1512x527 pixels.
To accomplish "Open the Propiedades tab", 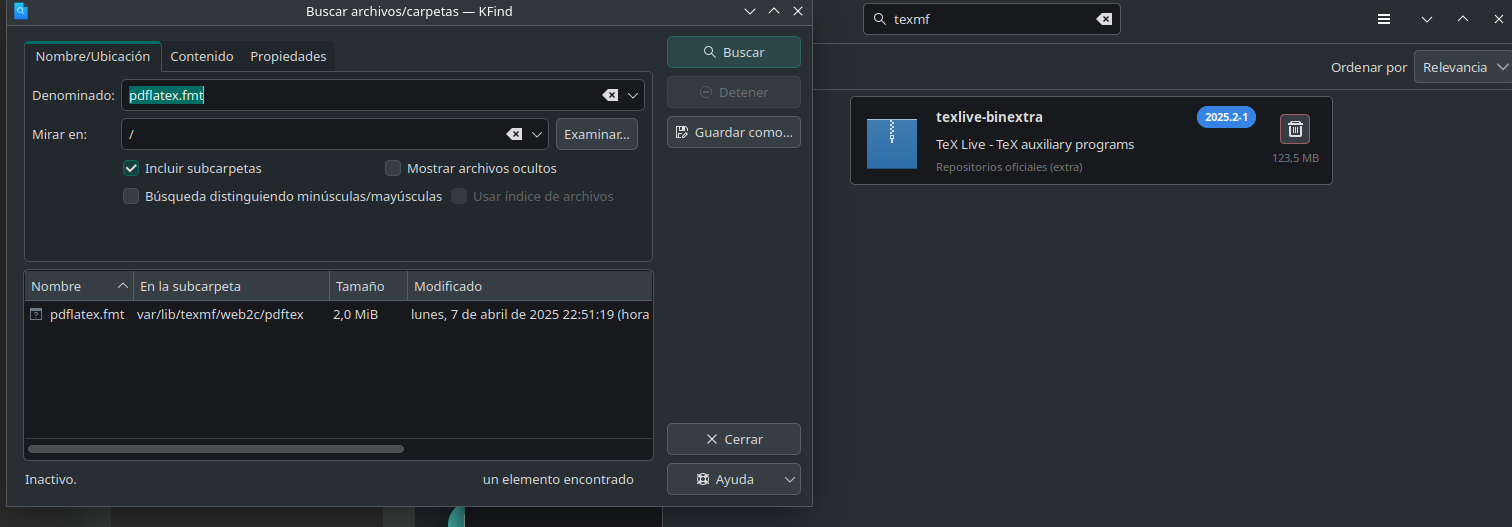I will (x=289, y=57).
